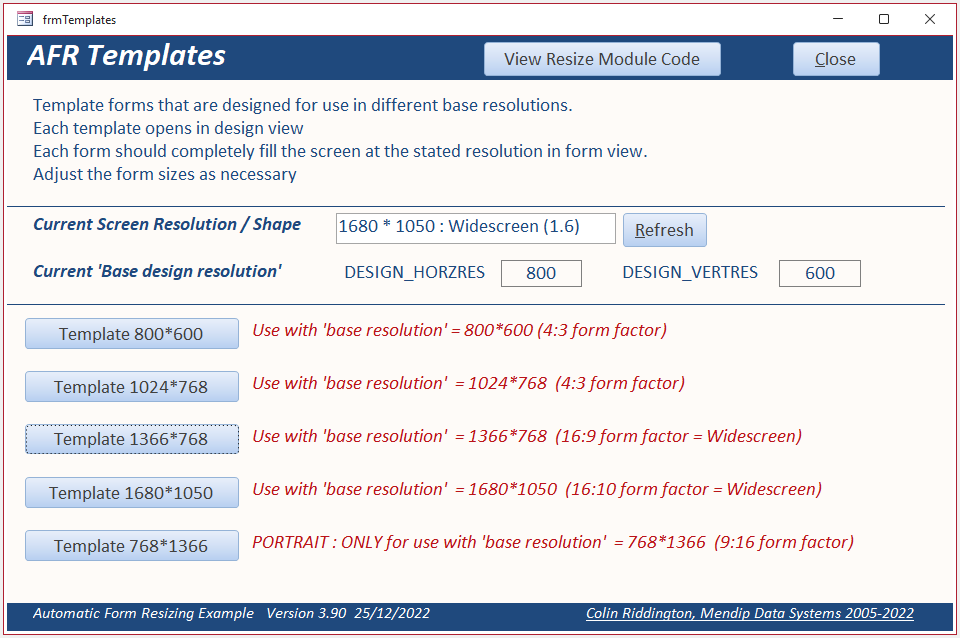The width and height of the screenshot is (960, 638).
Task: Close the window with the X button
Action: (x=929, y=19)
